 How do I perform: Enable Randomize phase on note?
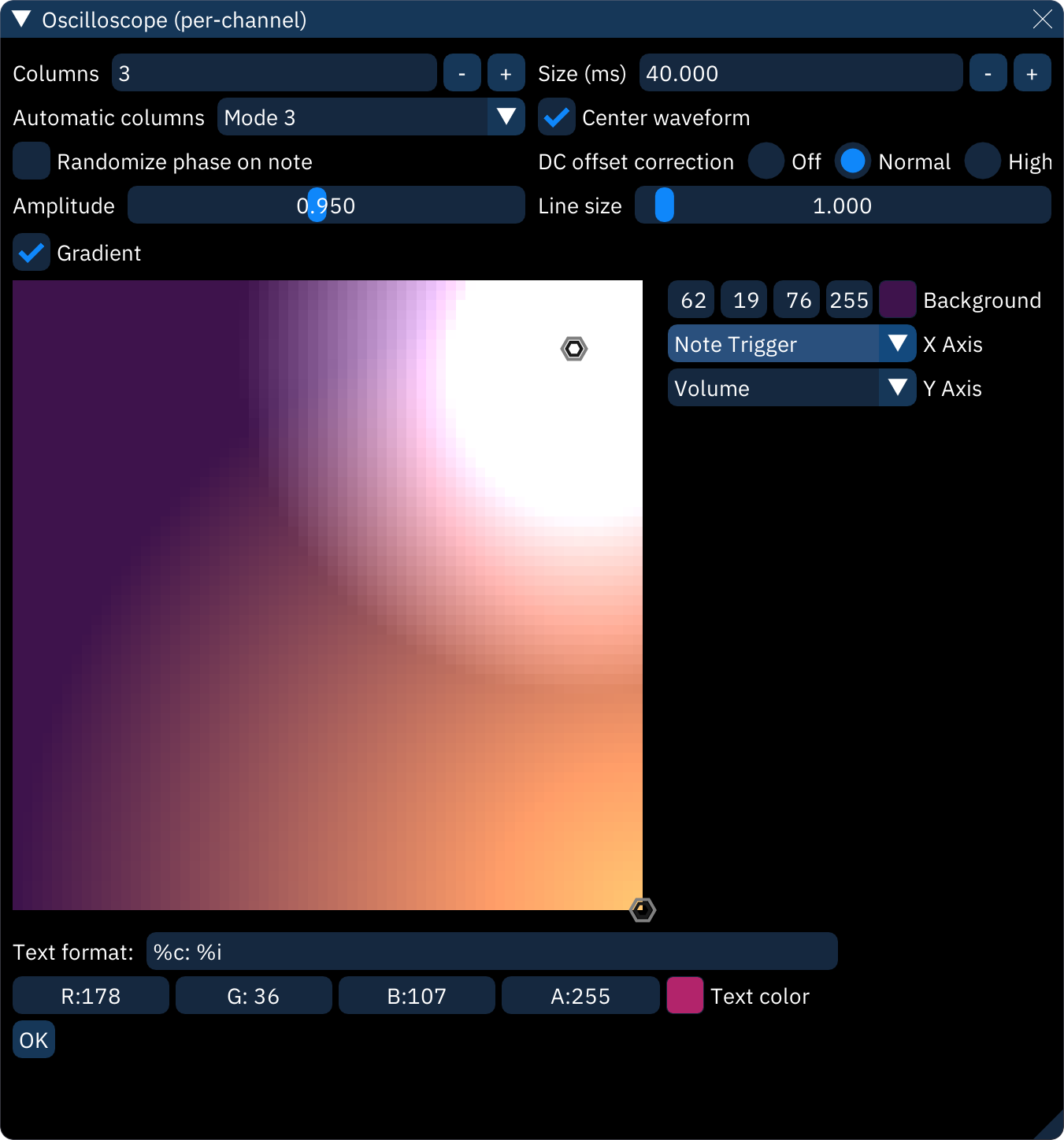click(32, 161)
